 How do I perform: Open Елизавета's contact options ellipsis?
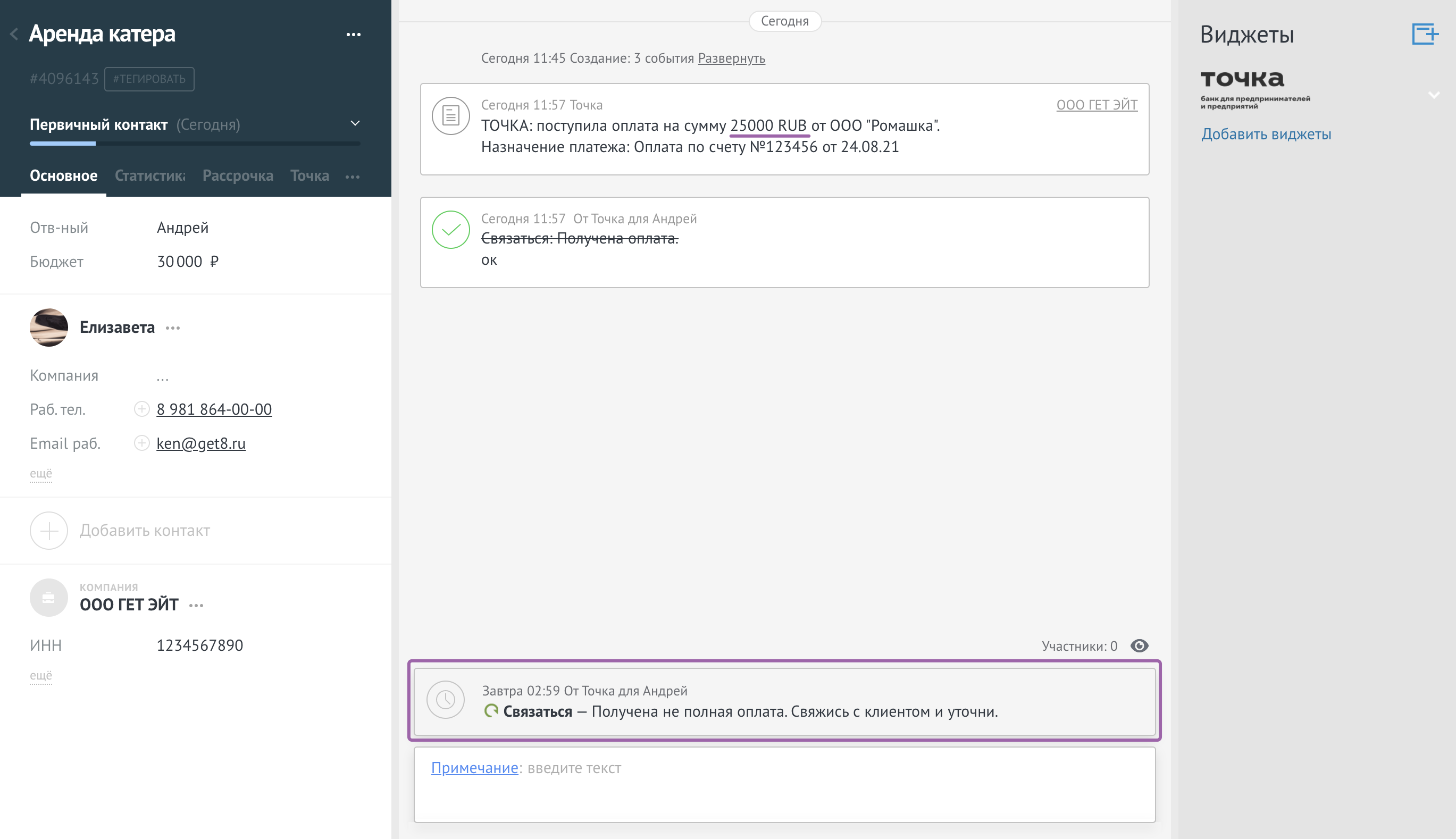point(173,329)
